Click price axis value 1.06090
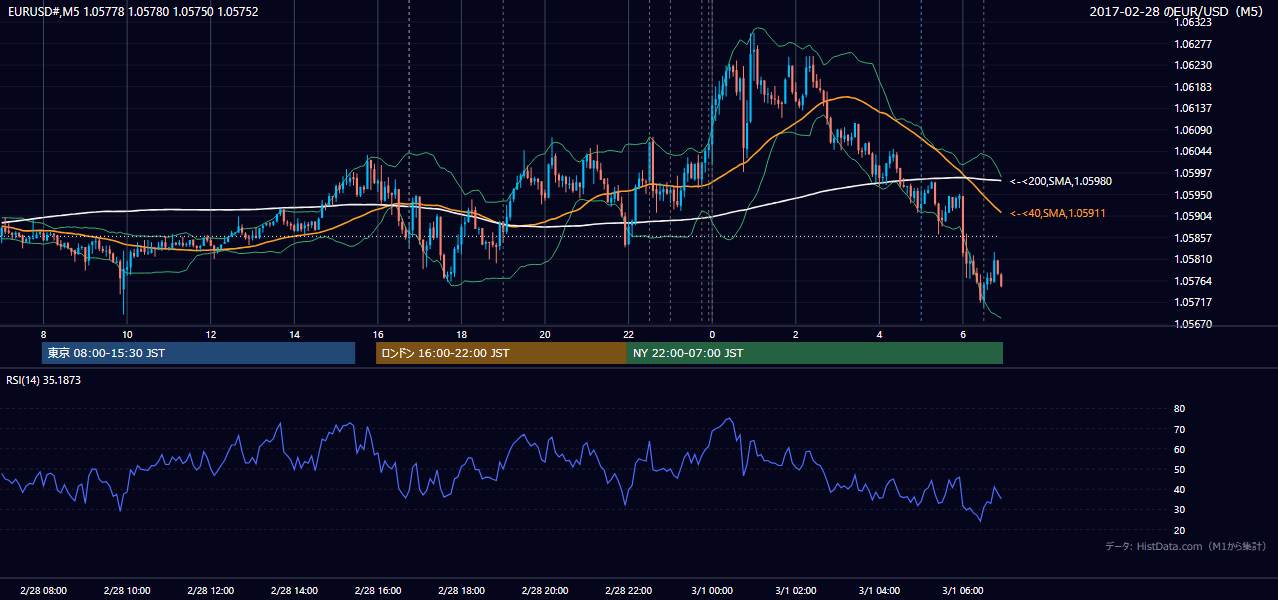 click(1193, 130)
